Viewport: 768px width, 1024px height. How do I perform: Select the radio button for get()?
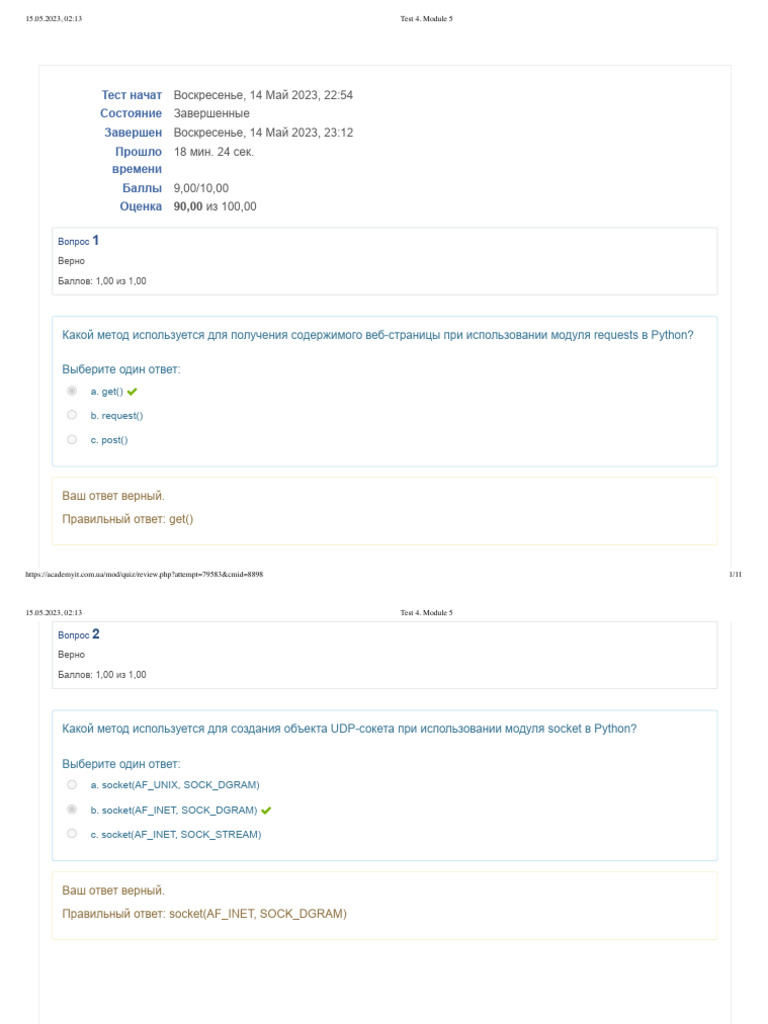click(72, 391)
